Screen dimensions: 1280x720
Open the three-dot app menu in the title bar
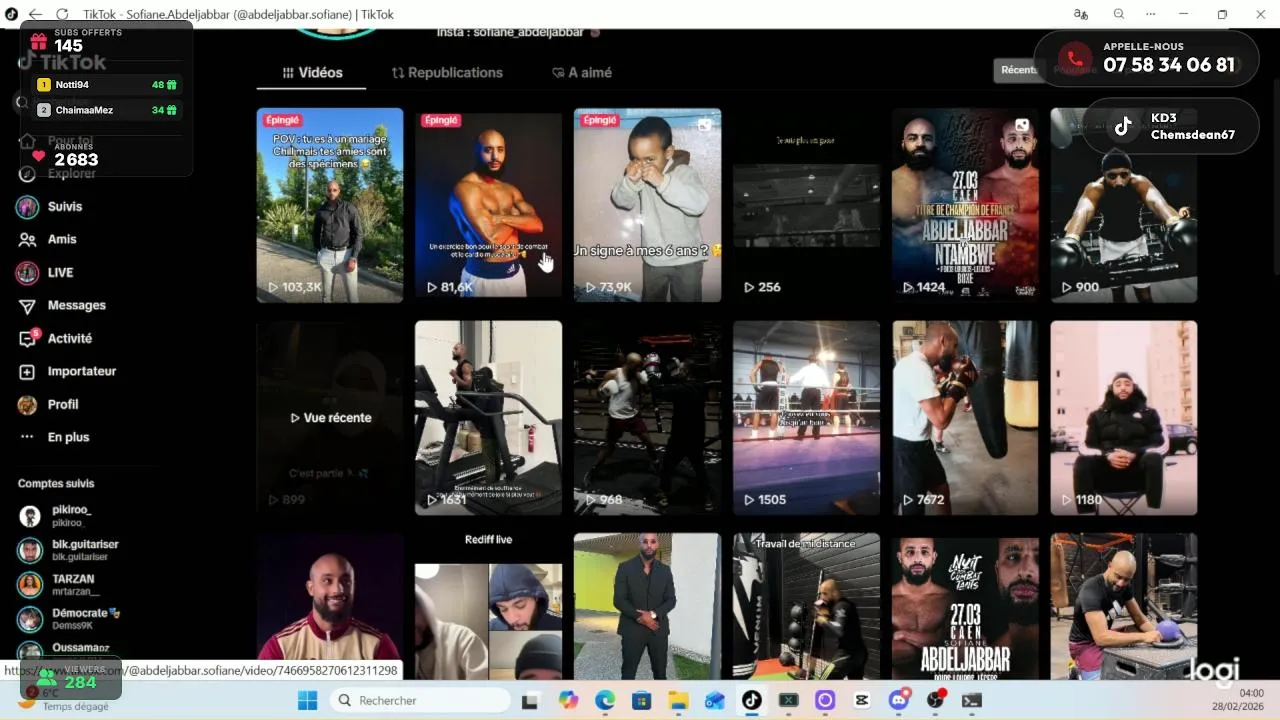point(1151,14)
